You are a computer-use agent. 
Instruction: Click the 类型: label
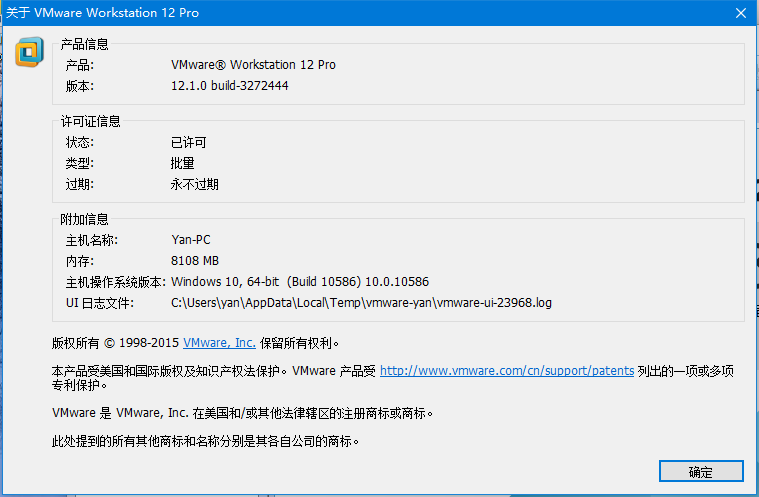pyautogui.click(x=80, y=163)
